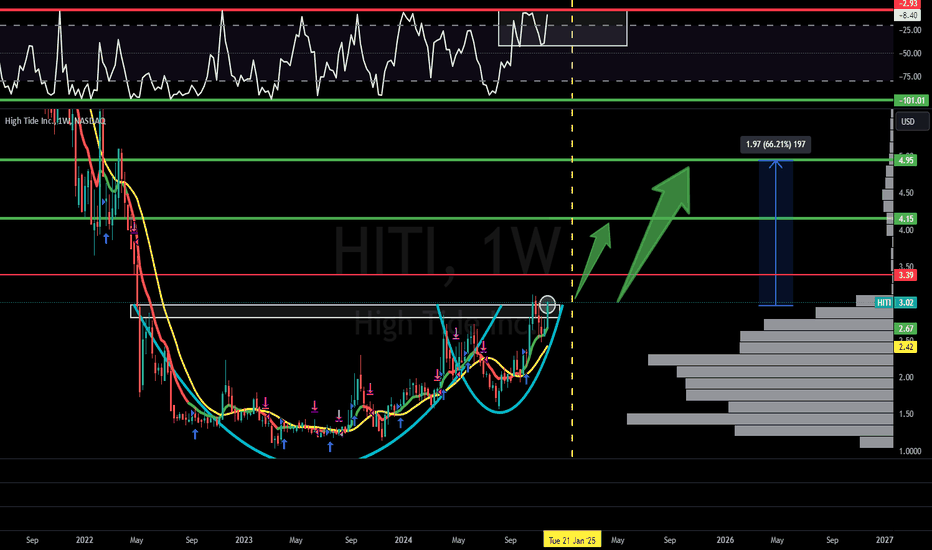Click the 3.02 current price label

(906, 303)
